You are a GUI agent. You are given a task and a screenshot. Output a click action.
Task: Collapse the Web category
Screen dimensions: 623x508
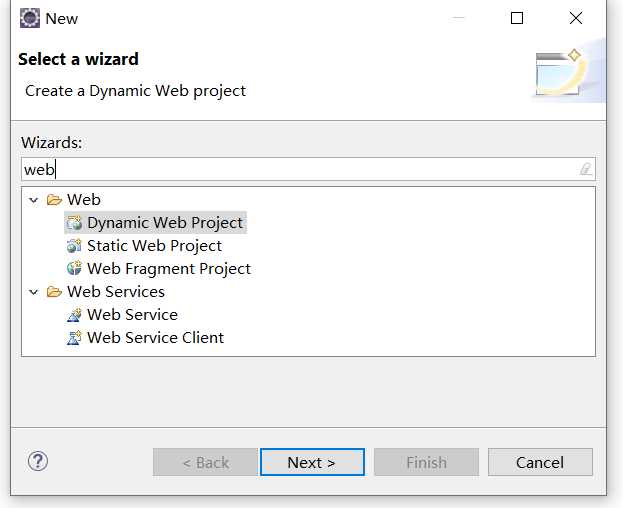(34, 200)
